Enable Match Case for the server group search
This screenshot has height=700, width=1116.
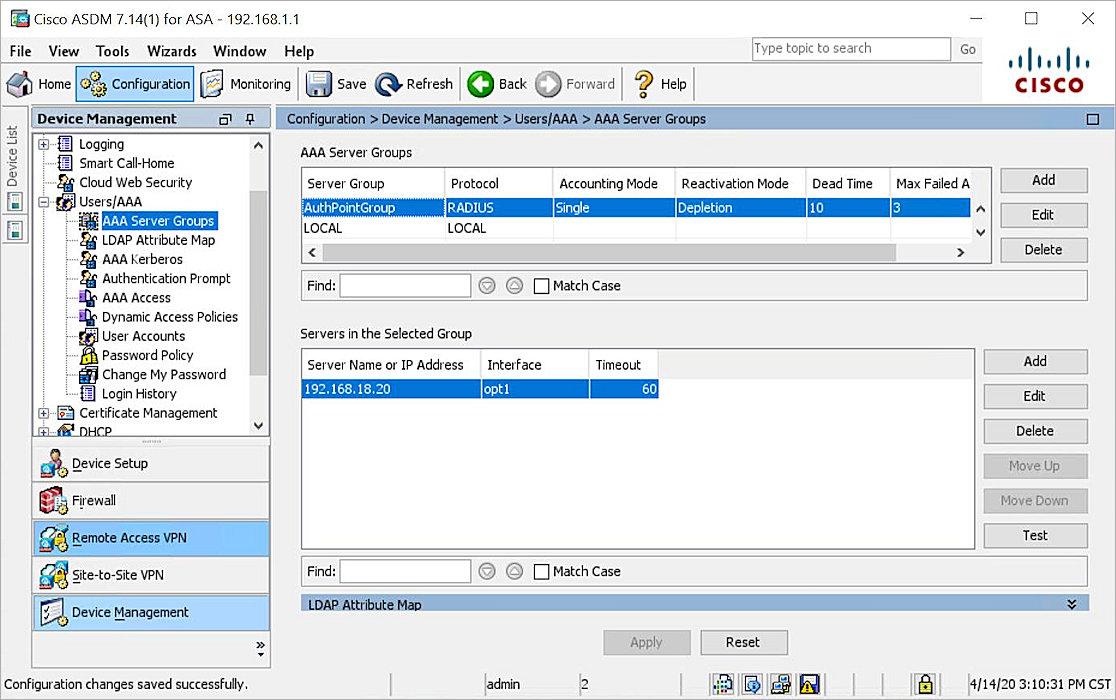coord(541,285)
